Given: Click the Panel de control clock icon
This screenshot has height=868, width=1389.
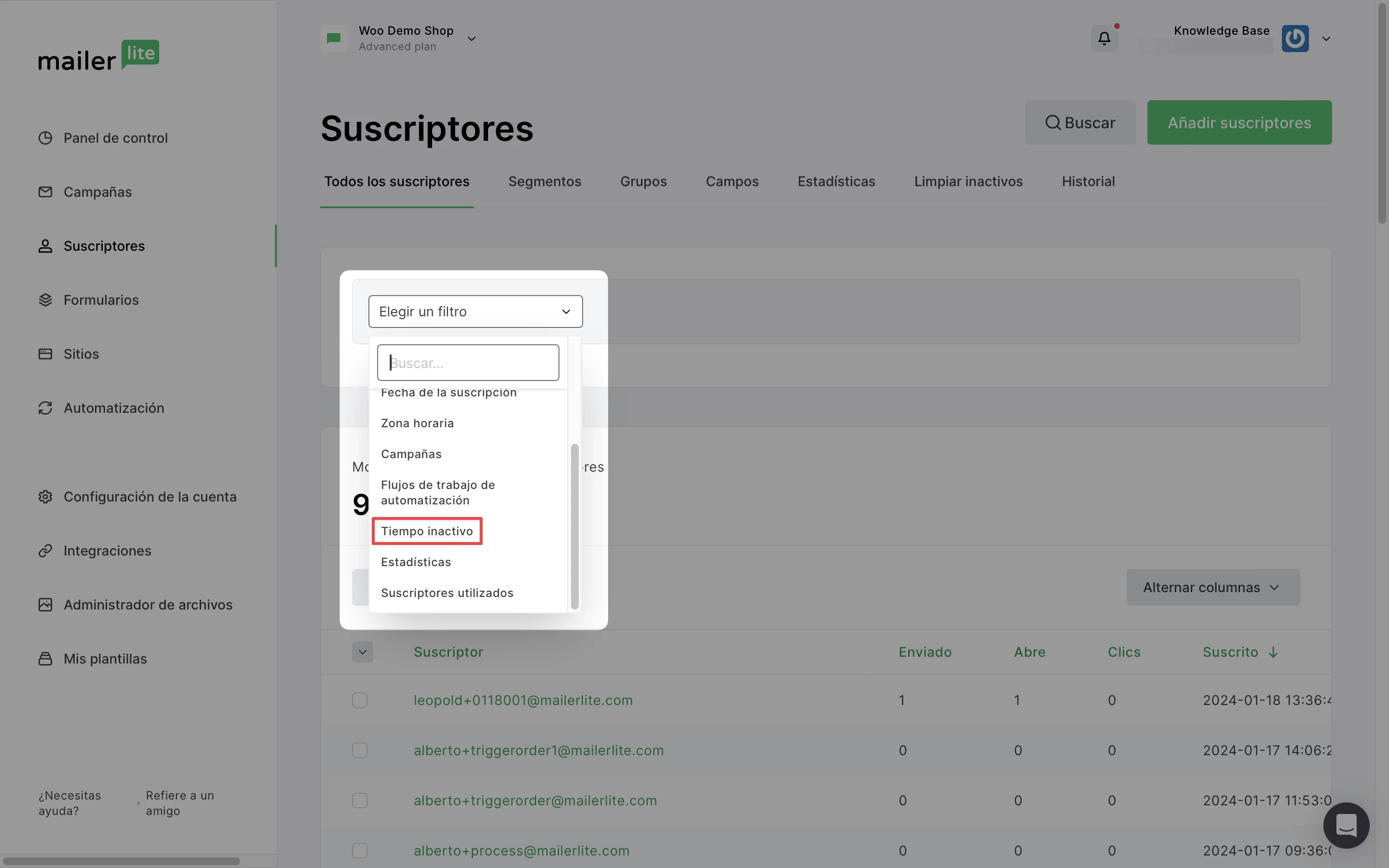Looking at the screenshot, I should (45, 138).
